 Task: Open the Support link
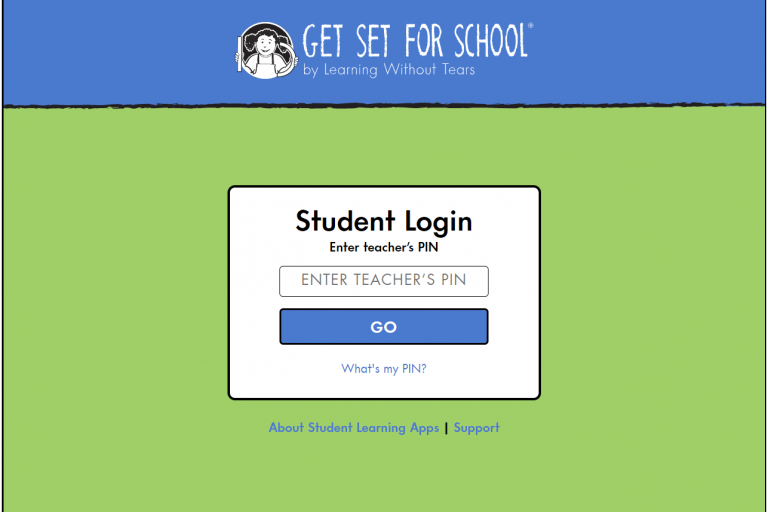click(x=477, y=428)
